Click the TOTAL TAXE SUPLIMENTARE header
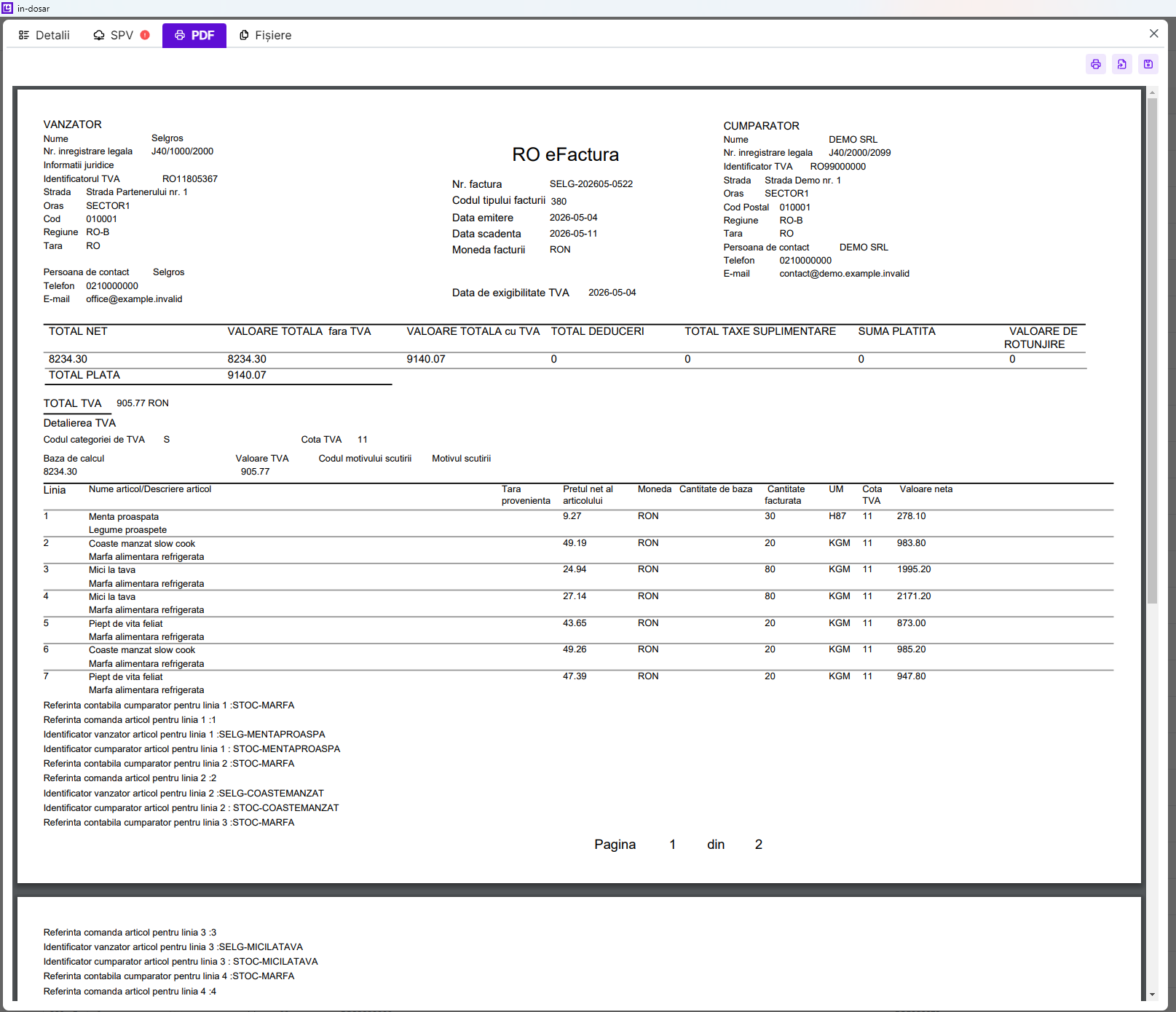The width and height of the screenshot is (1176, 1012). (760, 331)
